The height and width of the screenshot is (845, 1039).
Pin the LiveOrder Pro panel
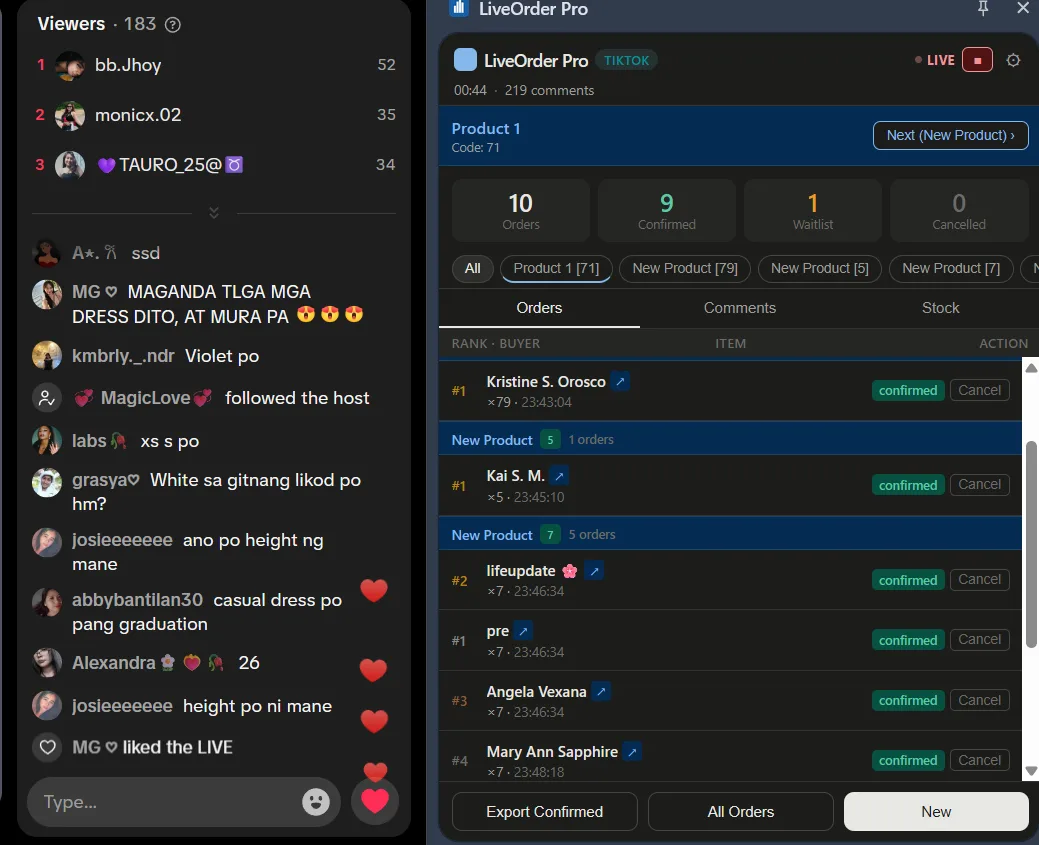pyautogui.click(x=983, y=9)
